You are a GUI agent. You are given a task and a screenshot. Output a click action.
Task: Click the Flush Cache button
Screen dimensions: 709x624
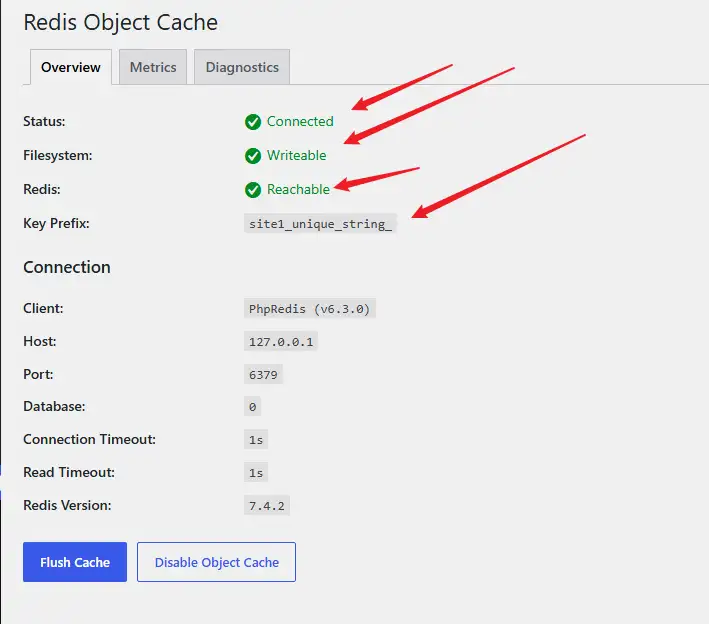click(x=75, y=562)
